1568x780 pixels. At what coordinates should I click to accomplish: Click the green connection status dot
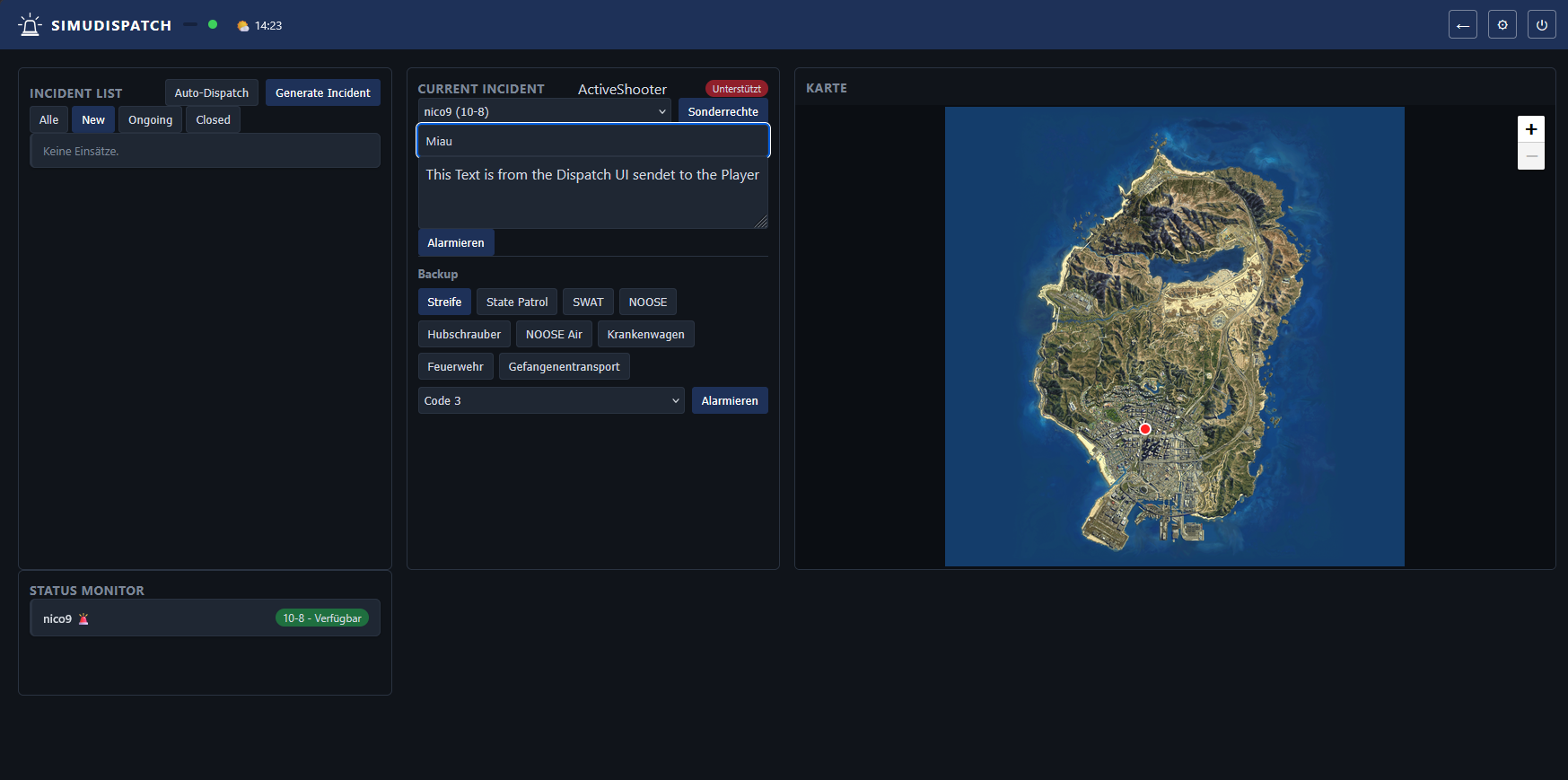point(213,24)
